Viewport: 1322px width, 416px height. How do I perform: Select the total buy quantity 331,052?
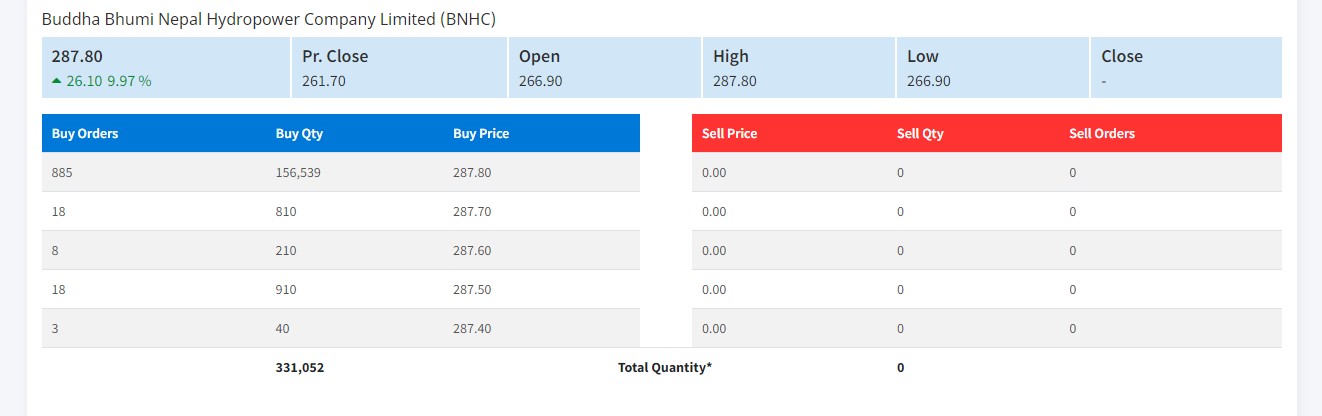pyautogui.click(x=300, y=367)
